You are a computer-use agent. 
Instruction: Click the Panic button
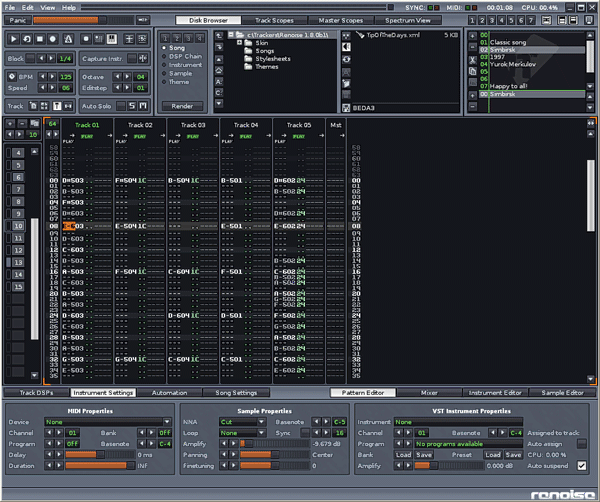pyautogui.click(x=18, y=20)
